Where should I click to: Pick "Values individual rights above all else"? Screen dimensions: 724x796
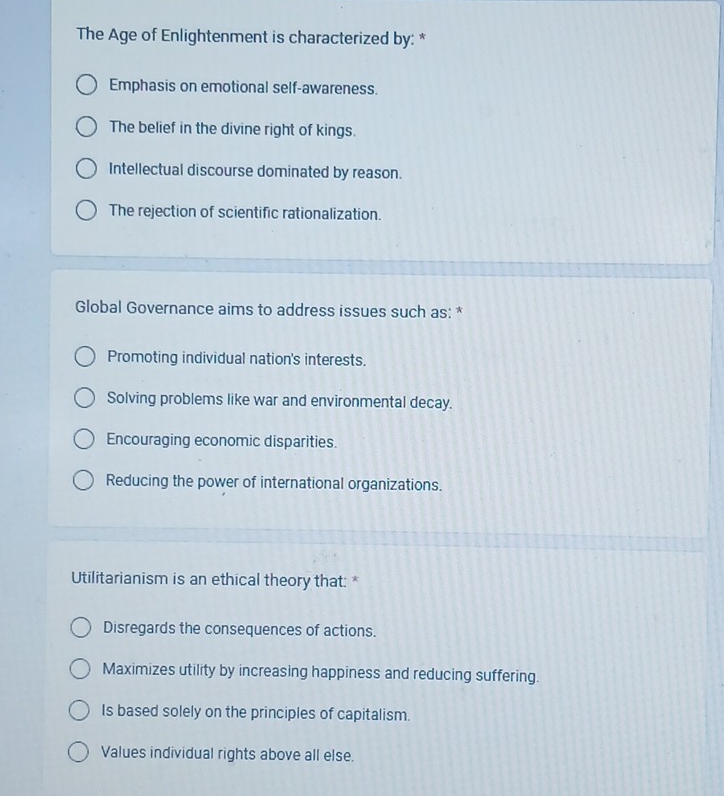pos(79,752)
